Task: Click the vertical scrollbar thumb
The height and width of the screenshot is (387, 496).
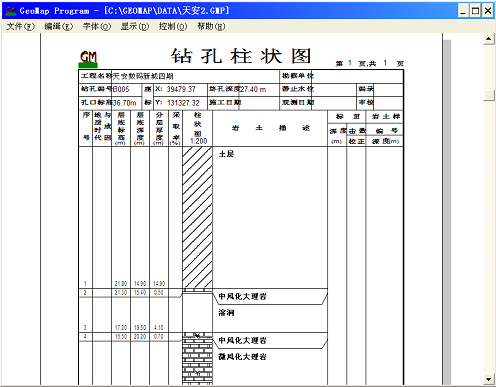Action: pos(489,95)
